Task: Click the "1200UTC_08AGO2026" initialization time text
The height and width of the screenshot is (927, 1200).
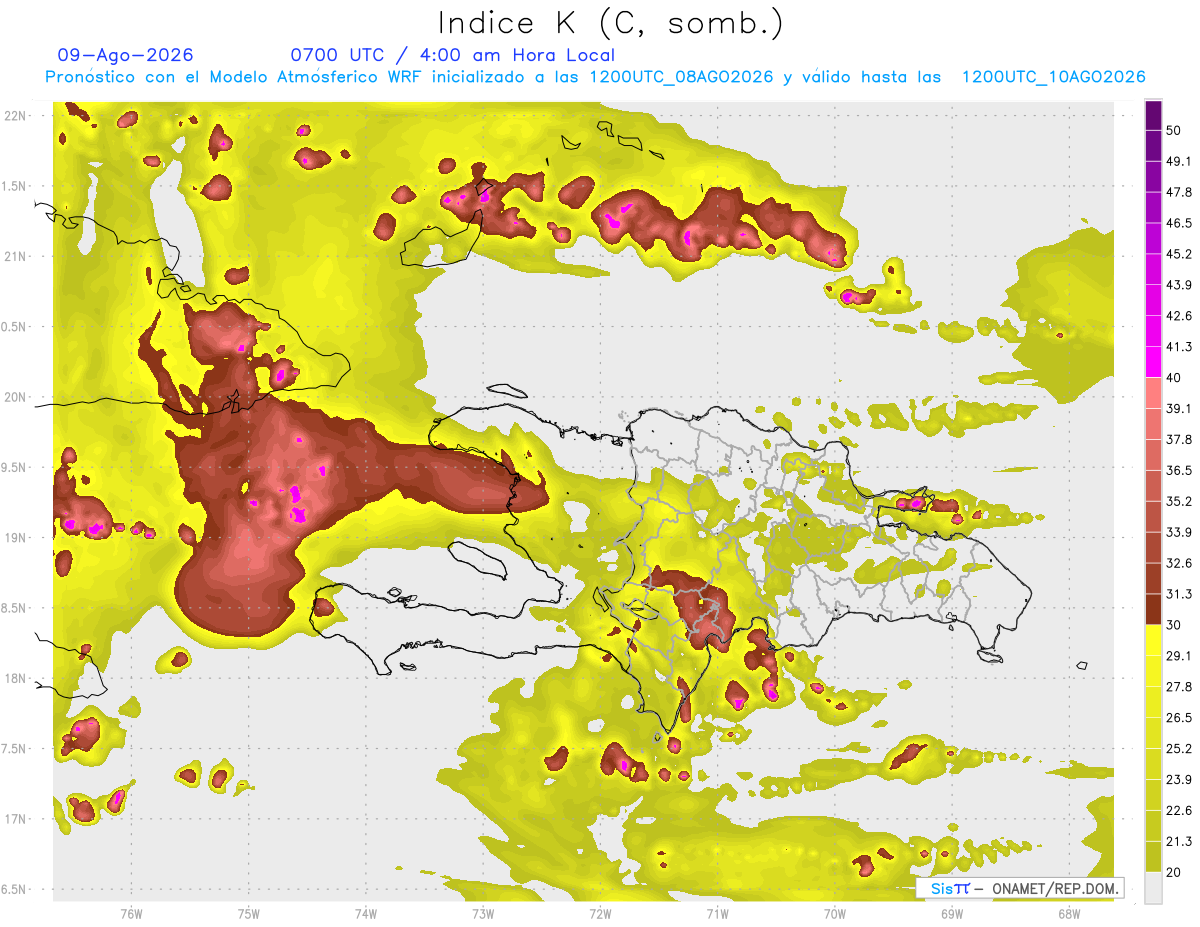Action: (681, 77)
